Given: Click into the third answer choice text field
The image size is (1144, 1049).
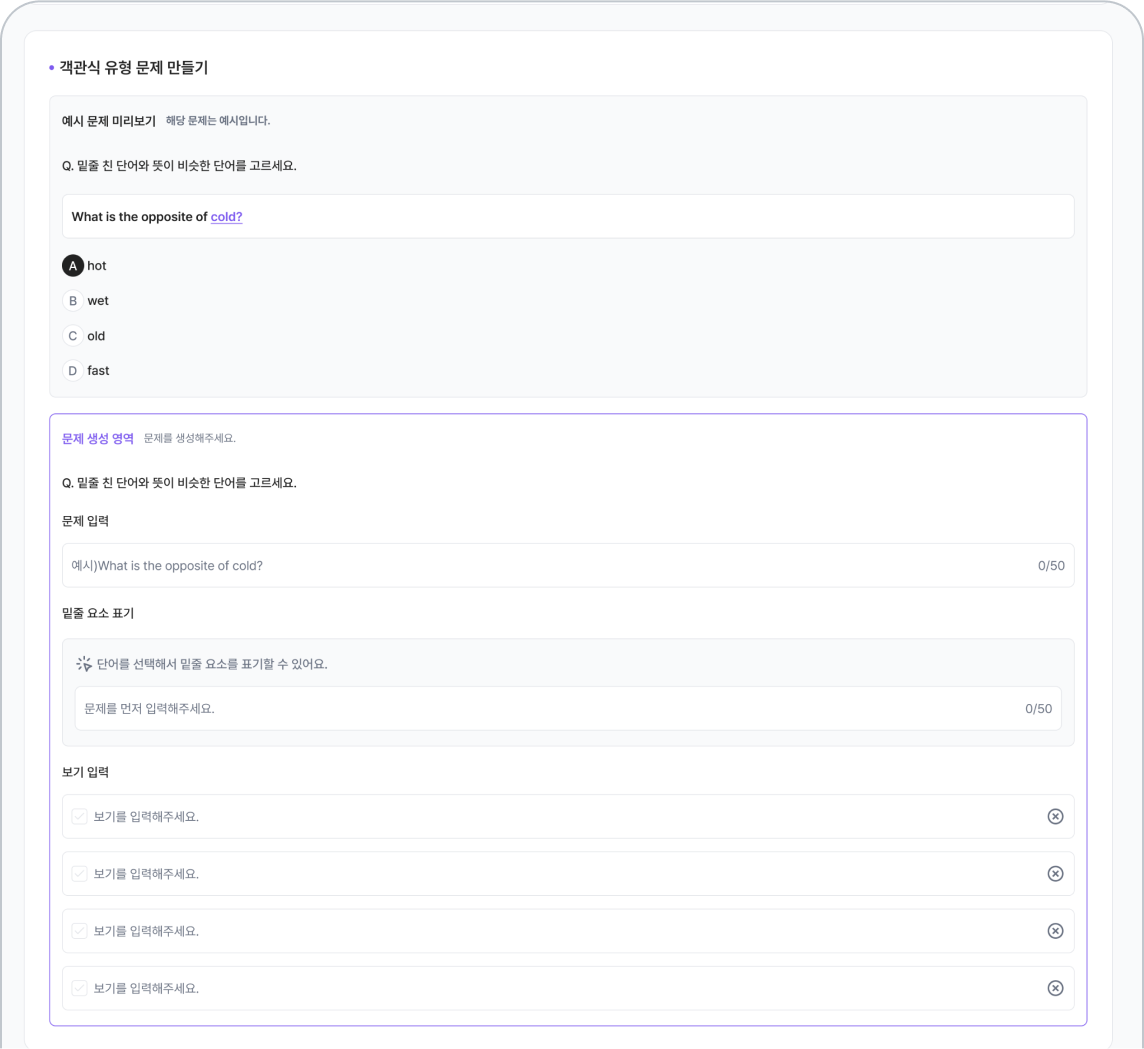Looking at the screenshot, I should point(560,931).
